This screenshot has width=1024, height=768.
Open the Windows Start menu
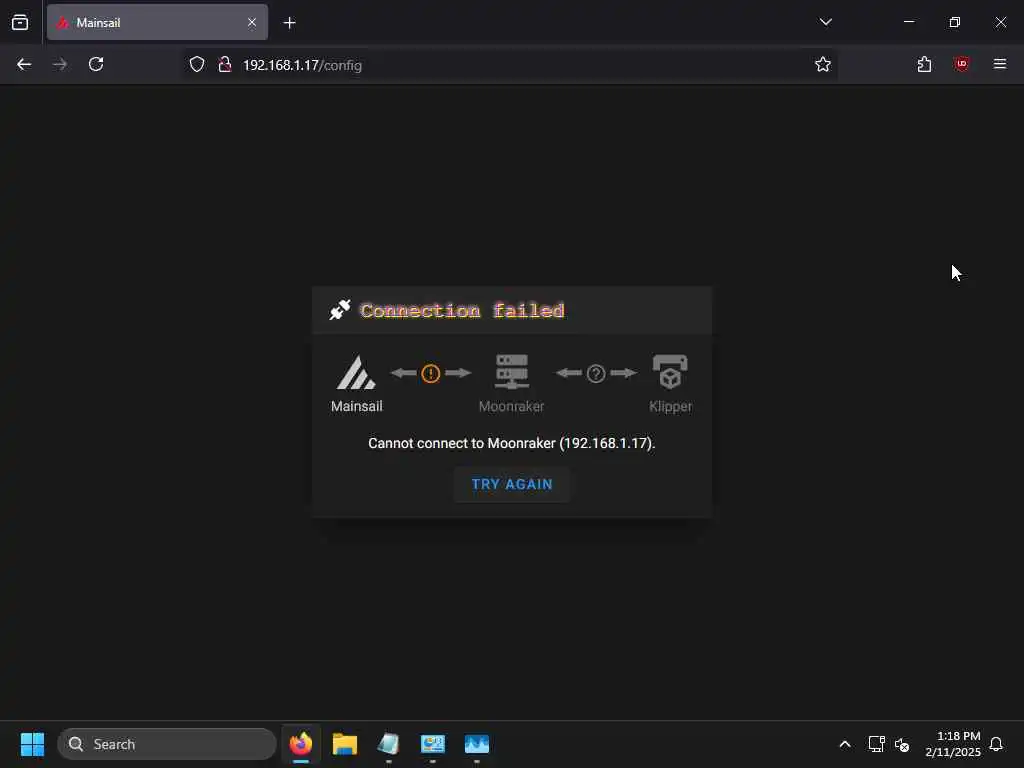coord(32,744)
